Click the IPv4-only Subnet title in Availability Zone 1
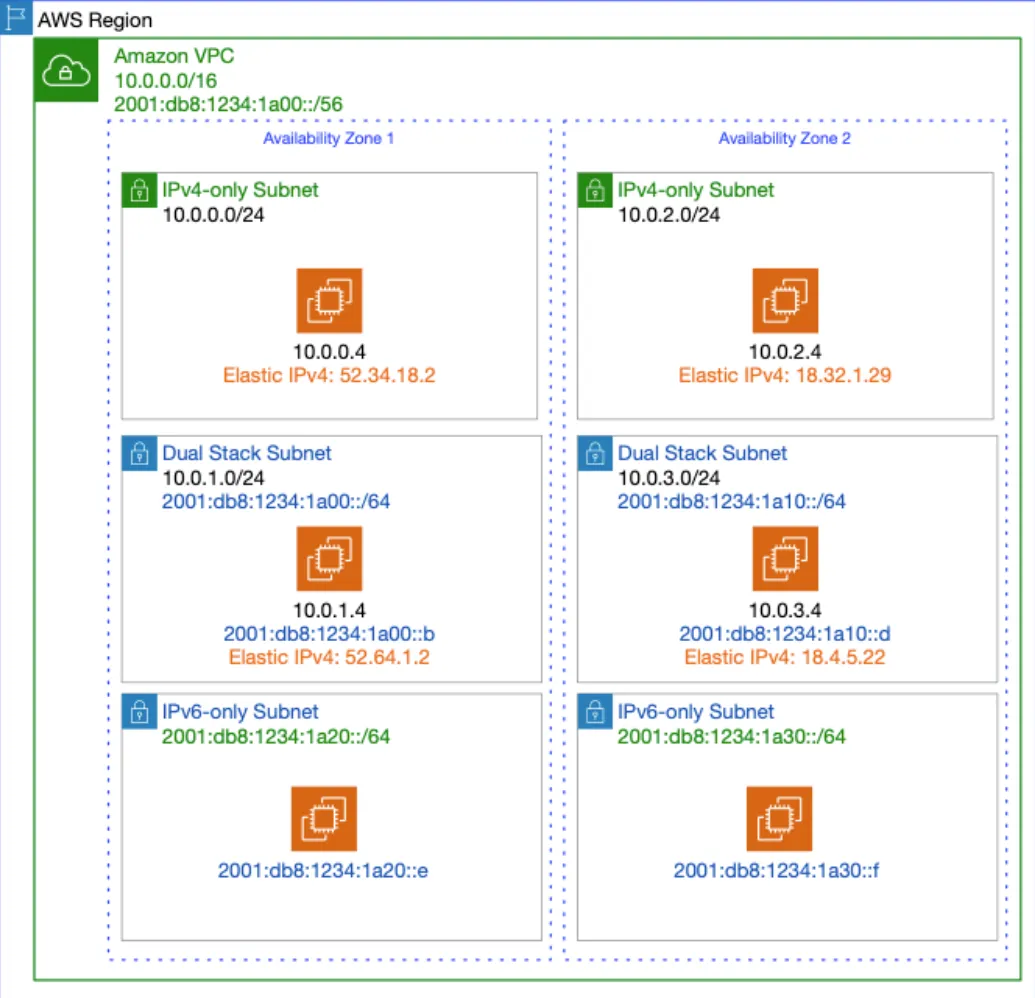 click(x=240, y=190)
